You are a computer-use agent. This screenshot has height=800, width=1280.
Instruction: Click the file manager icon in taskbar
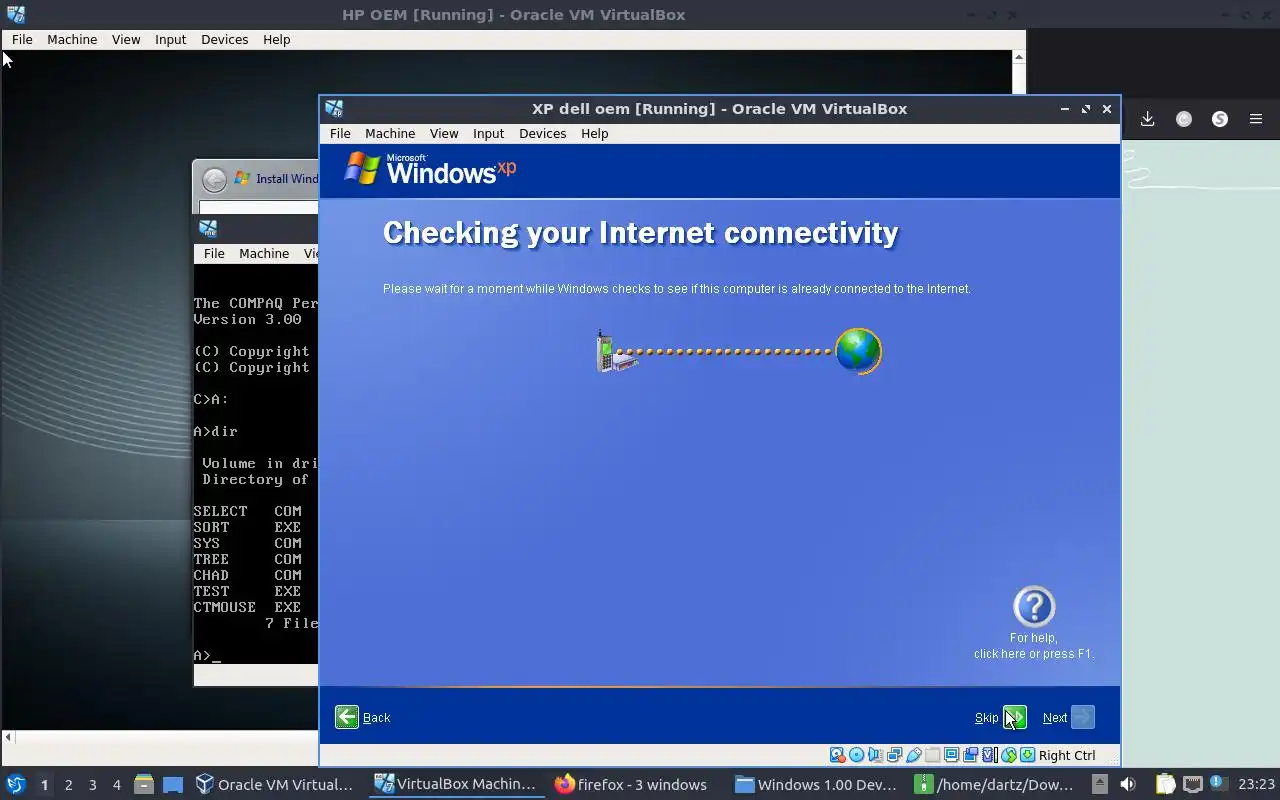(x=144, y=784)
